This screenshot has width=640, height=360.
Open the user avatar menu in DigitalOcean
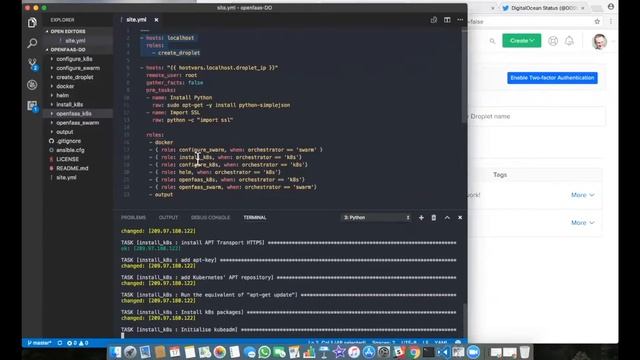point(599,41)
